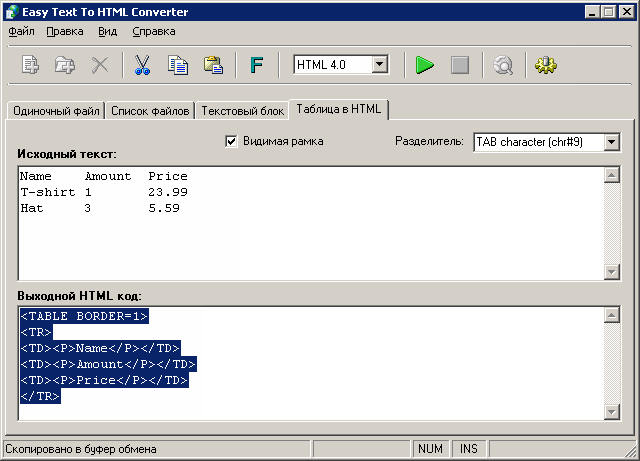Click the </TR> output line
This screenshot has width=640, height=461.
pyautogui.click(x=40, y=396)
